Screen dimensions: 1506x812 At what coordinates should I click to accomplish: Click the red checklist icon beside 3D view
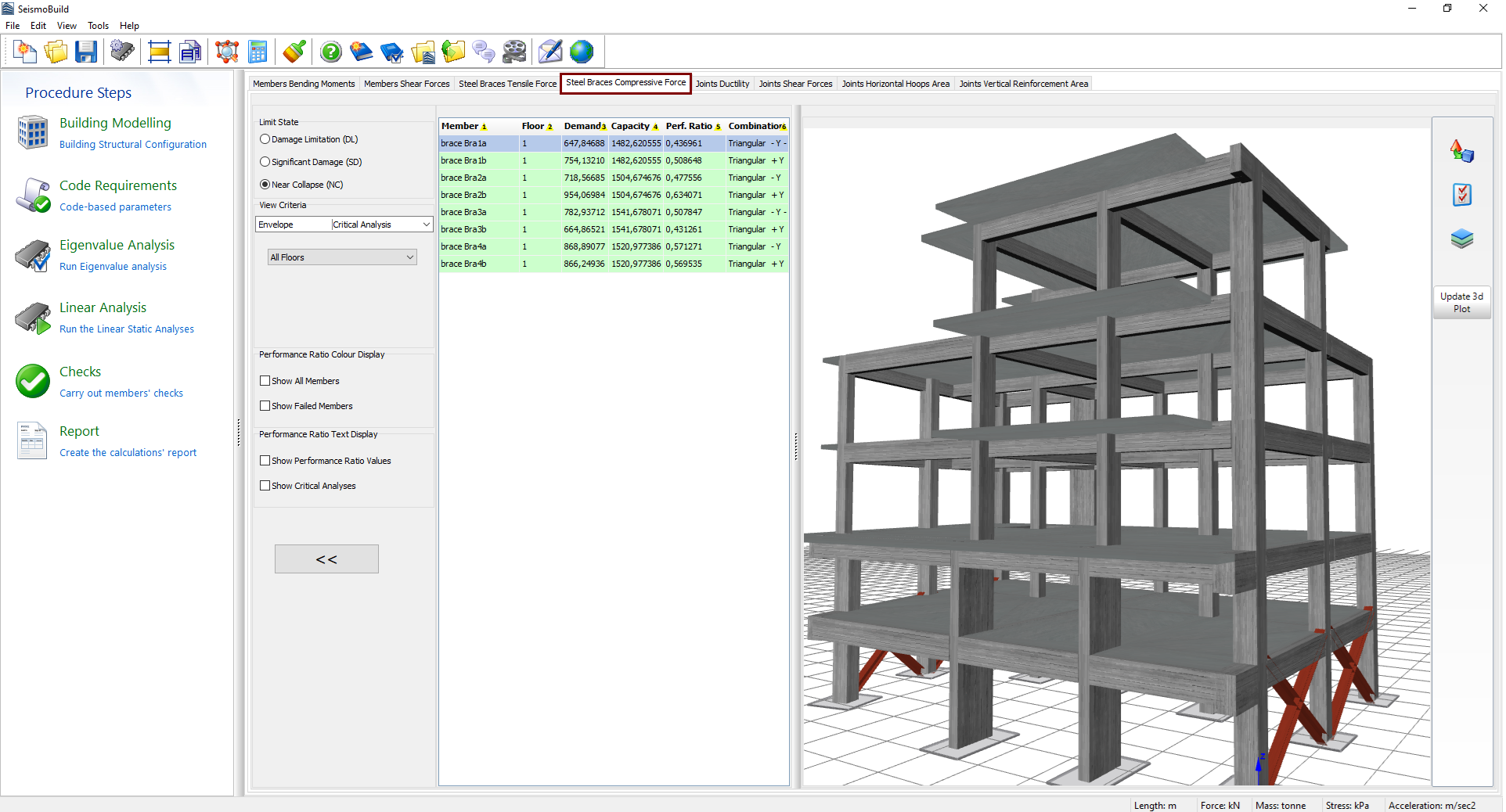click(1461, 195)
